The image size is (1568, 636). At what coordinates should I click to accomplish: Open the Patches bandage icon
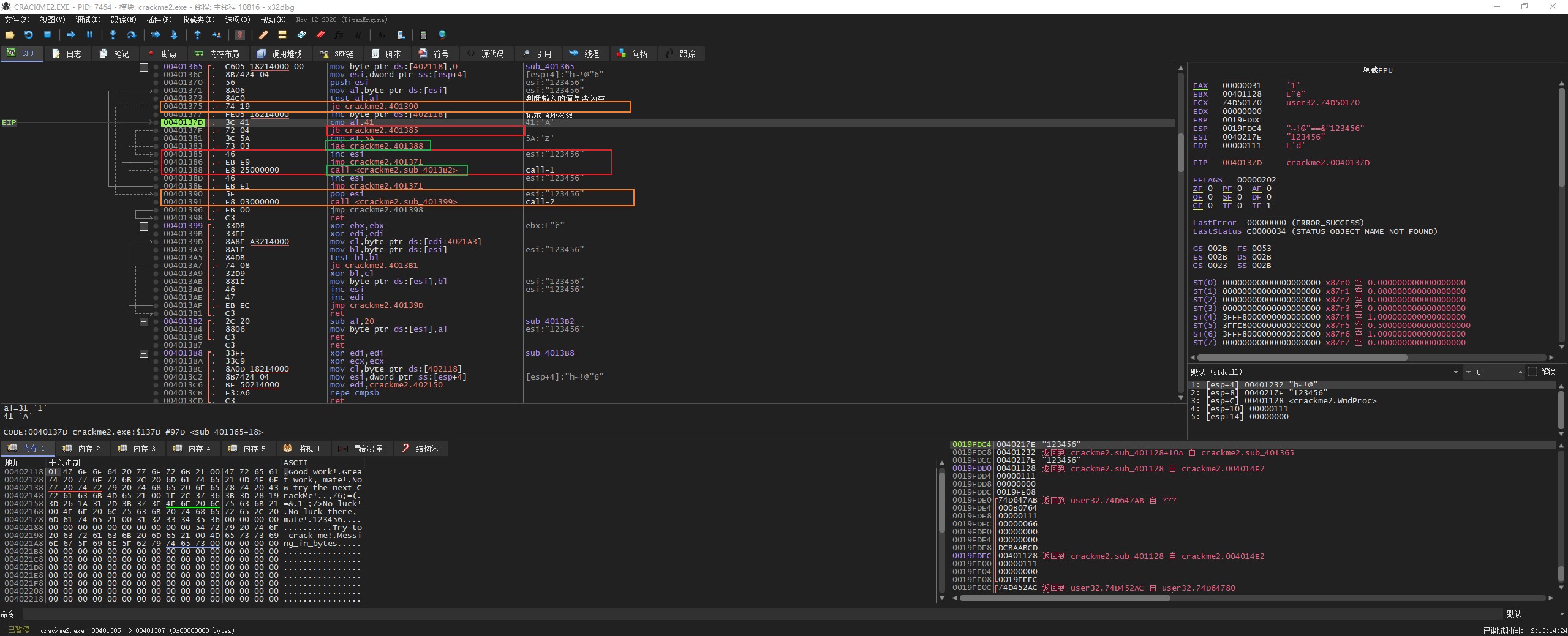263,35
